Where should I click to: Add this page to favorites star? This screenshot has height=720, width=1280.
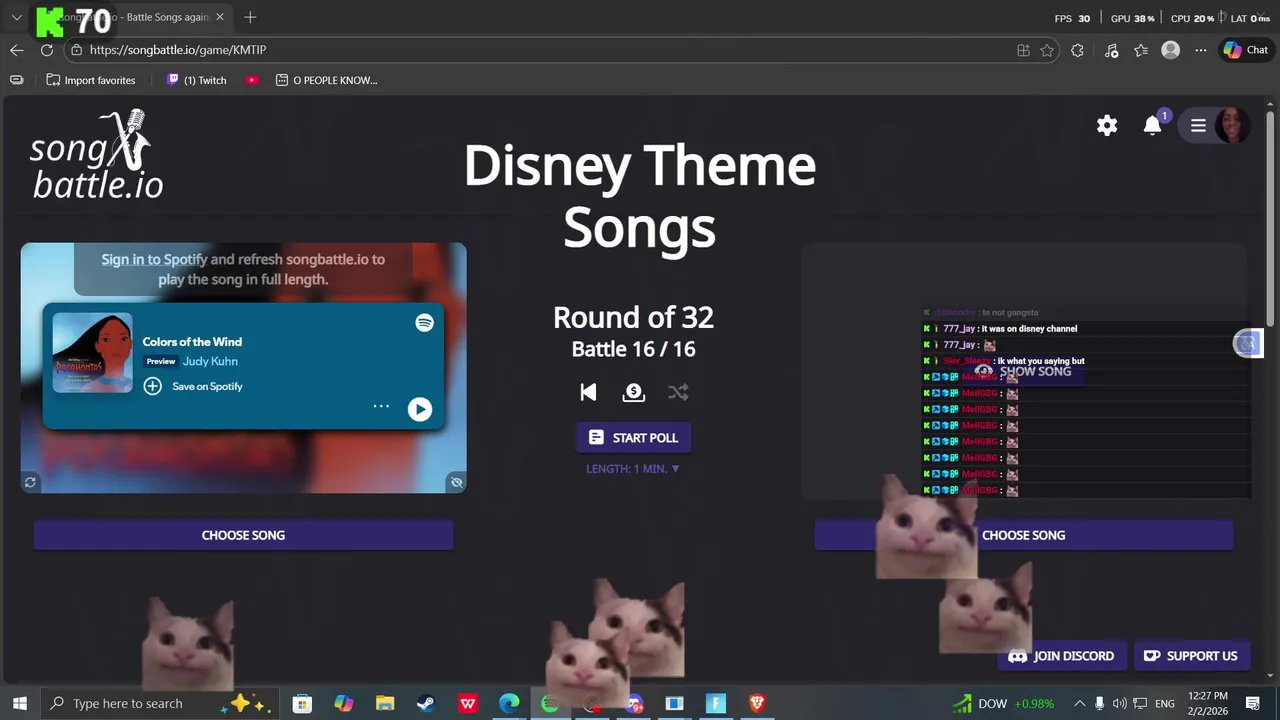[1047, 50]
